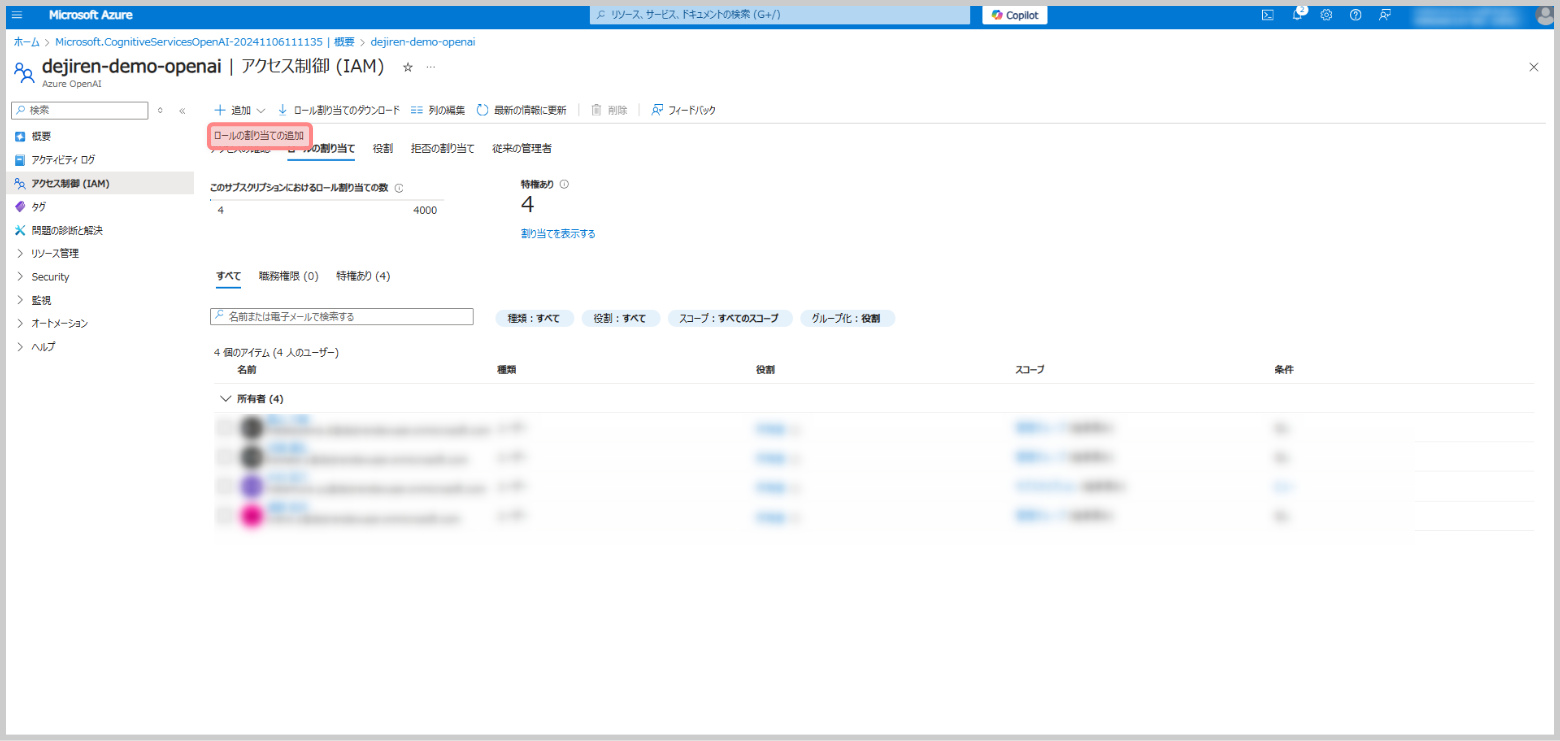Launch Copilot
Viewport: 1560px width, 741px height.
[x=1015, y=15]
